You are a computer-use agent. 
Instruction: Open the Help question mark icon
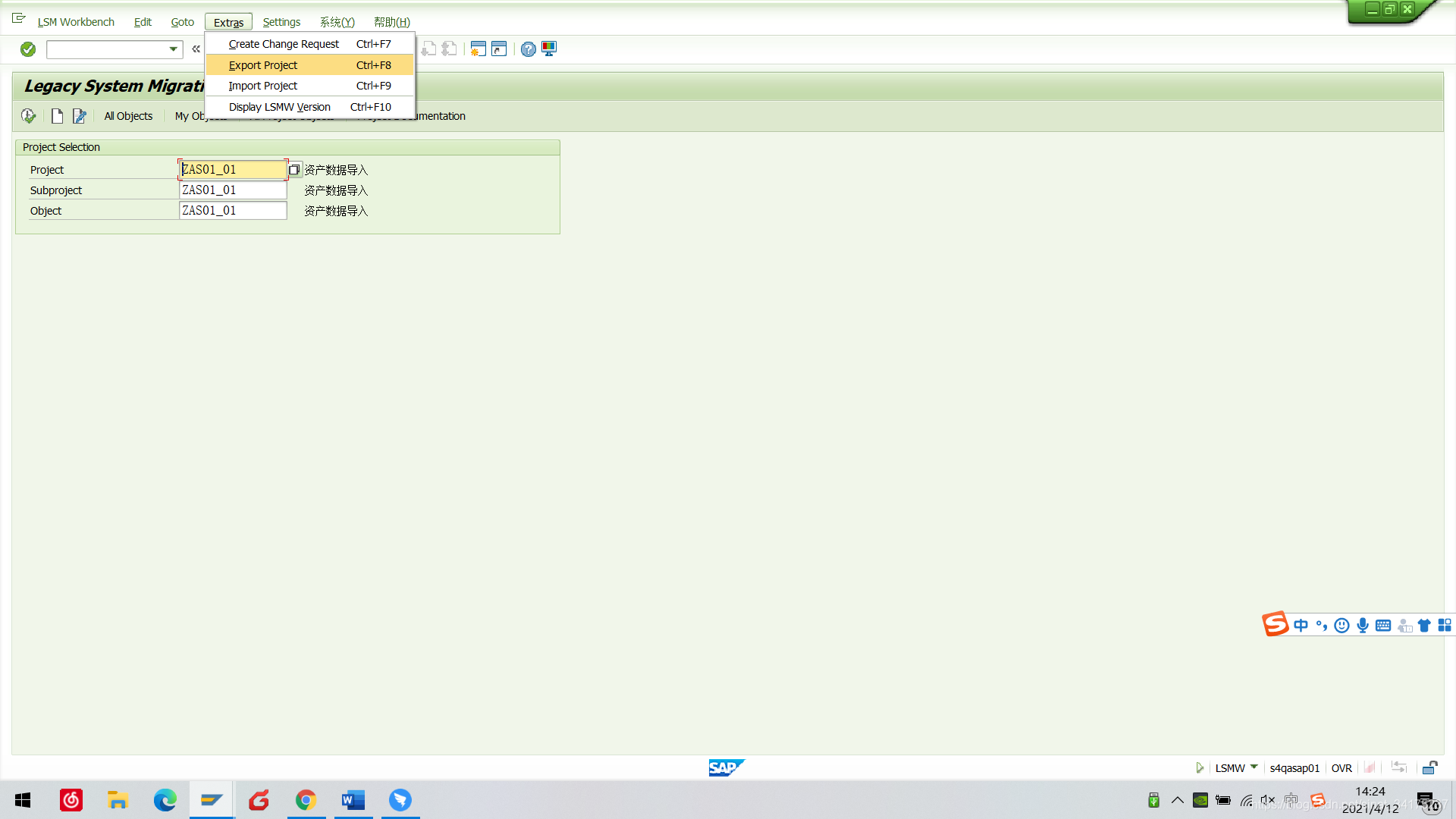(x=528, y=49)
